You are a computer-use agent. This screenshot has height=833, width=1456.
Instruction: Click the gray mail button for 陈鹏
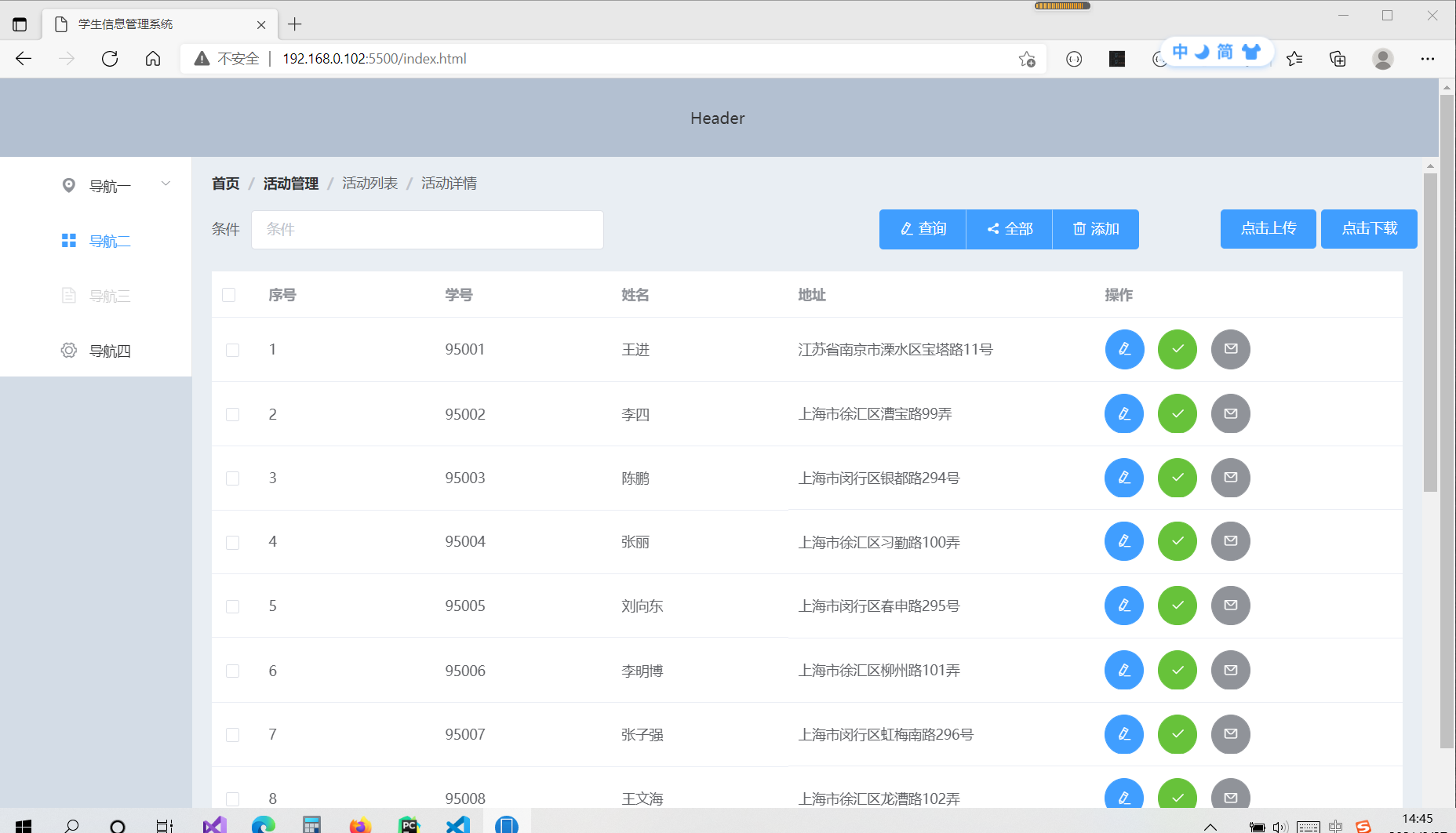(1231, 478)
